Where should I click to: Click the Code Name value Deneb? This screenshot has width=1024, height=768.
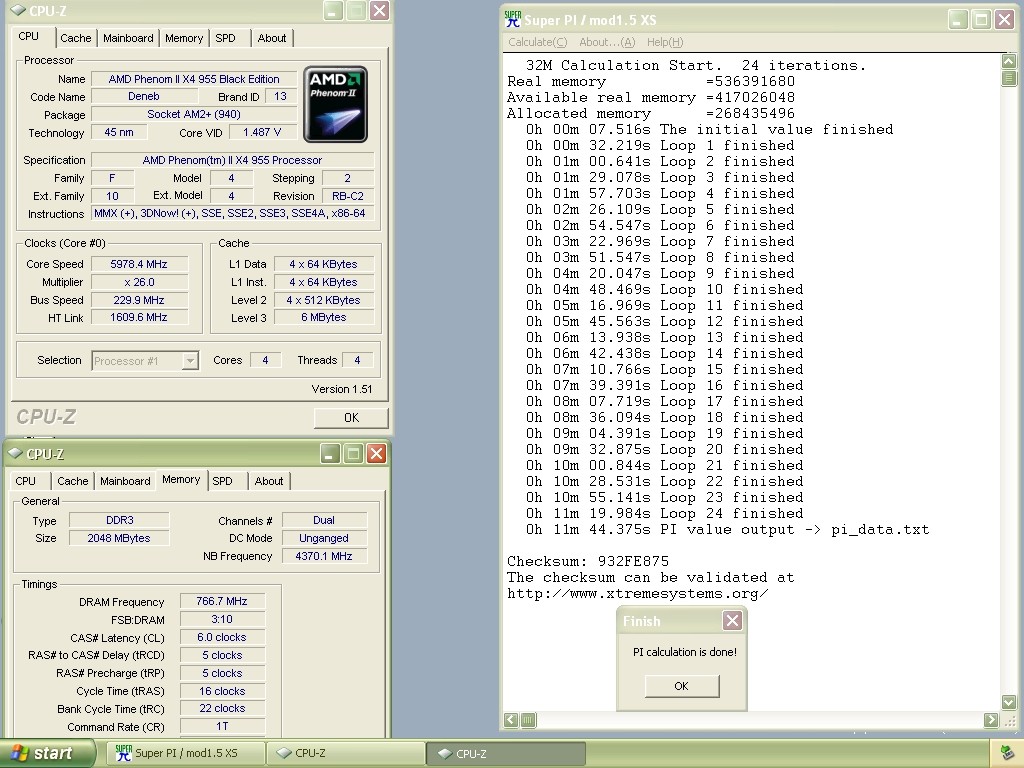pos(144,96)
